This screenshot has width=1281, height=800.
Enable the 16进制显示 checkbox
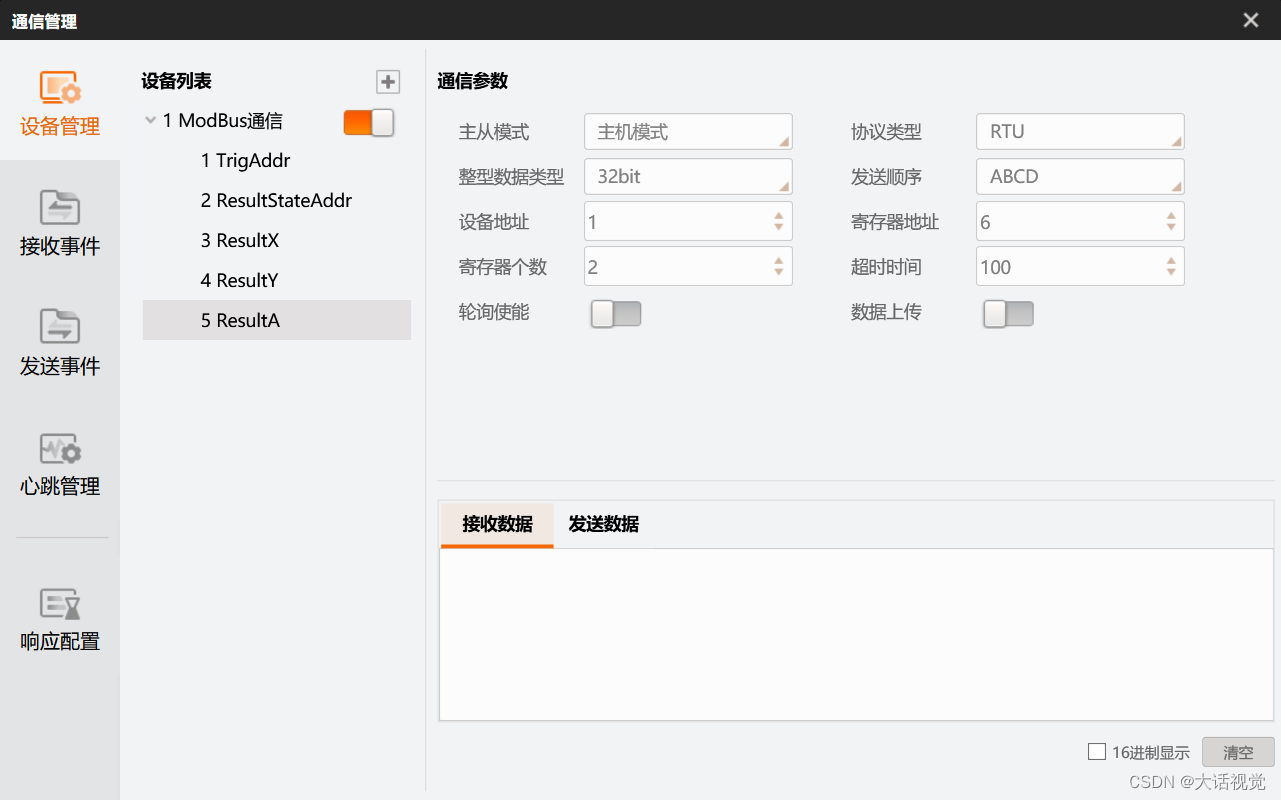[x=1097, y=752]
